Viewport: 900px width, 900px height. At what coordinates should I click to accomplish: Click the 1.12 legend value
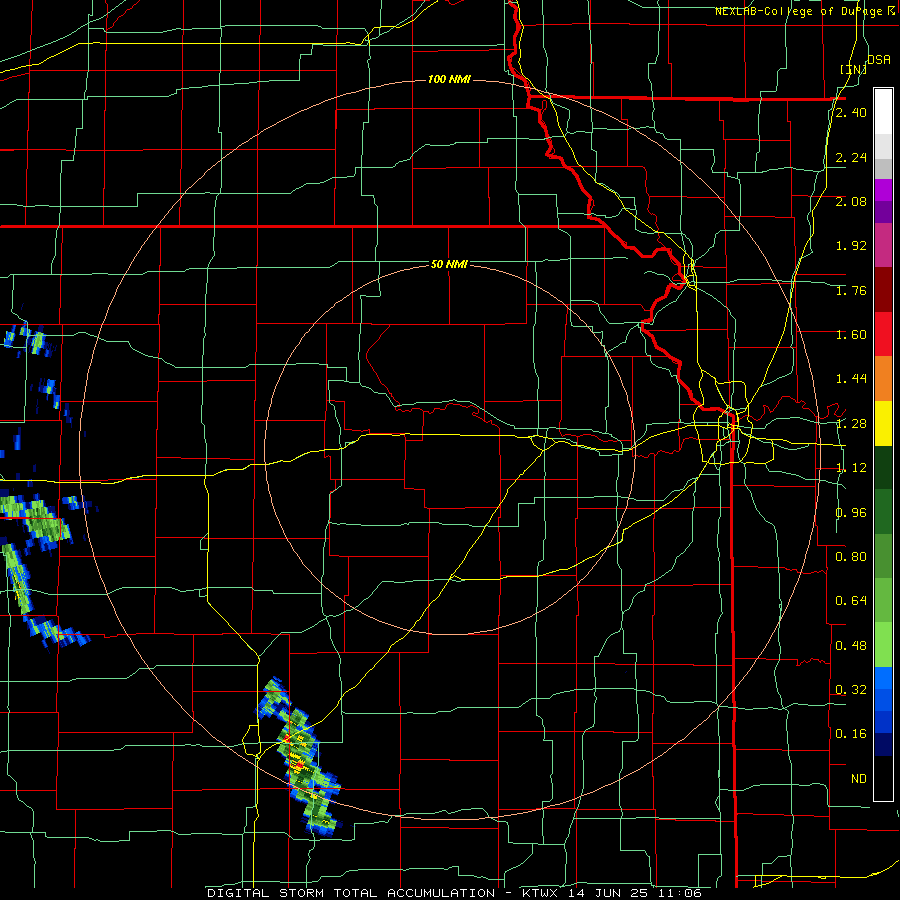851,468
